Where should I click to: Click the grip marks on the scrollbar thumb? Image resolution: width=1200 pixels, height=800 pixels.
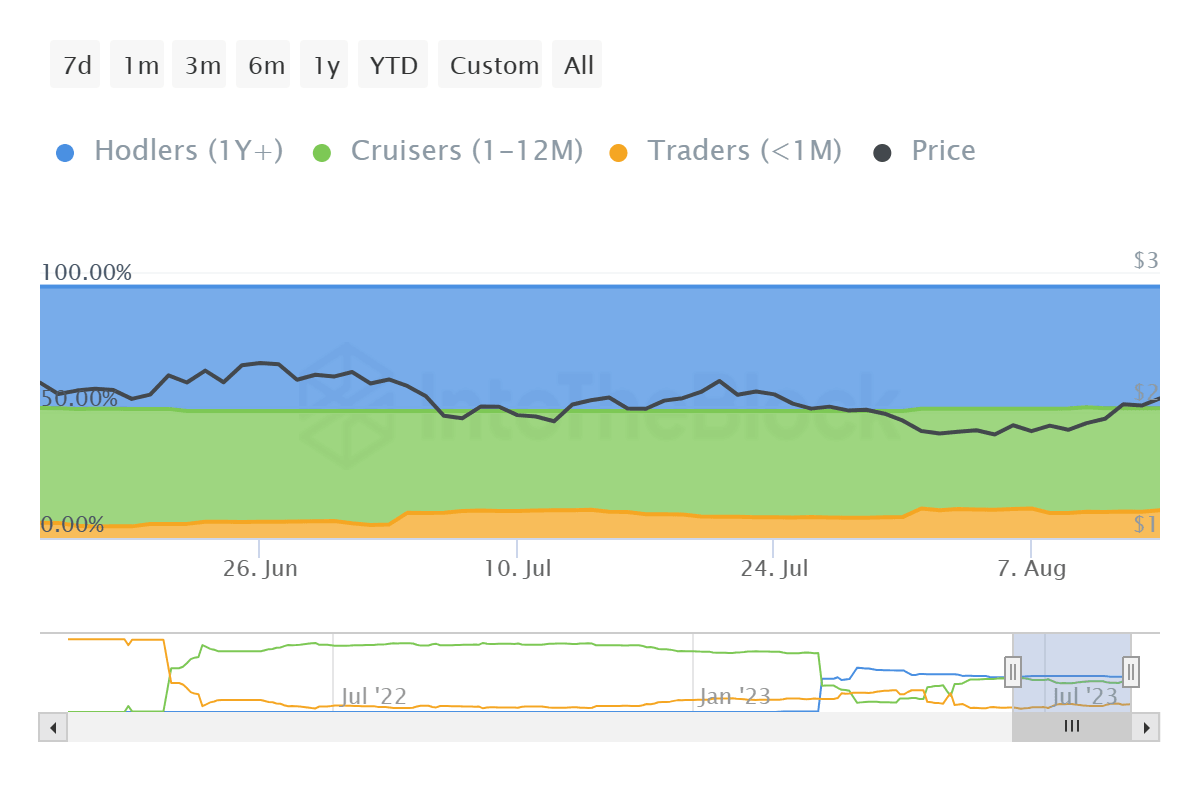1071,727
